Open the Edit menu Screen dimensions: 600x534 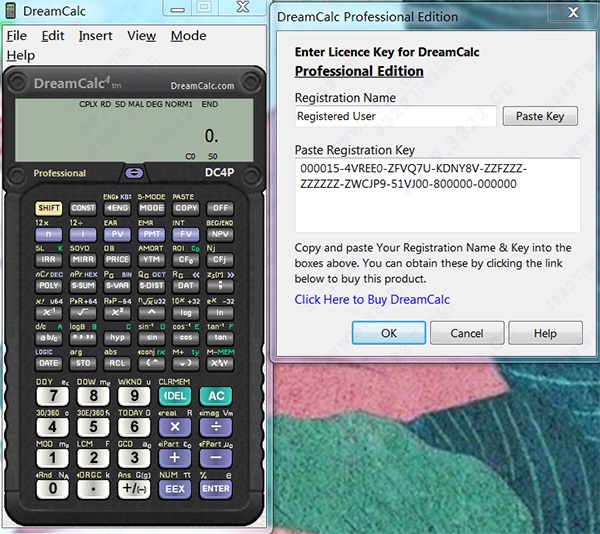[x=53, y=36]
